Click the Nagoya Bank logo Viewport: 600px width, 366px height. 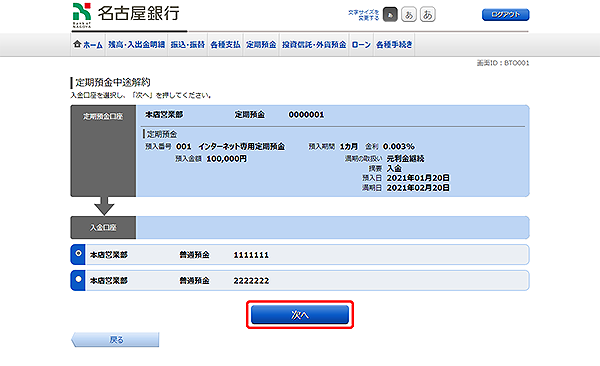tap(126, 15)
